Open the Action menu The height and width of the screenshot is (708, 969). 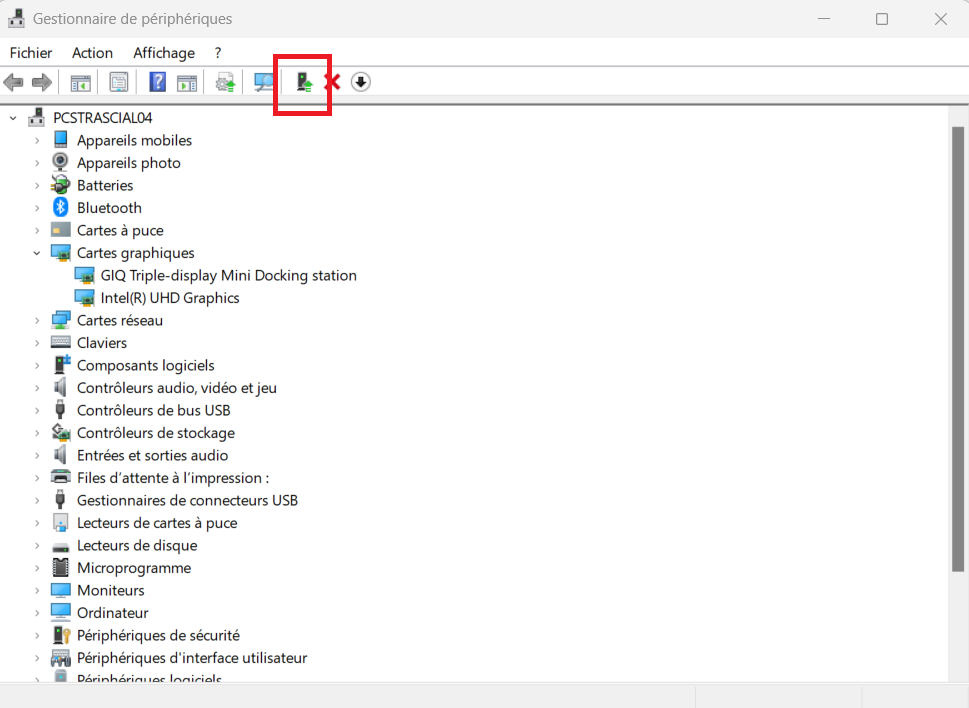[92, 53]
